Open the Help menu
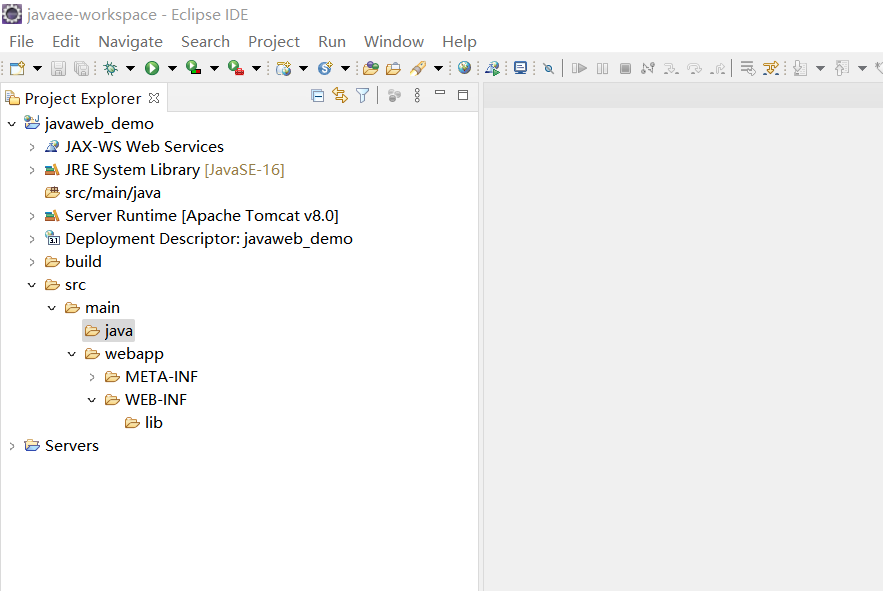Viewport: 883px width, 591px height. tap(459, 42)
